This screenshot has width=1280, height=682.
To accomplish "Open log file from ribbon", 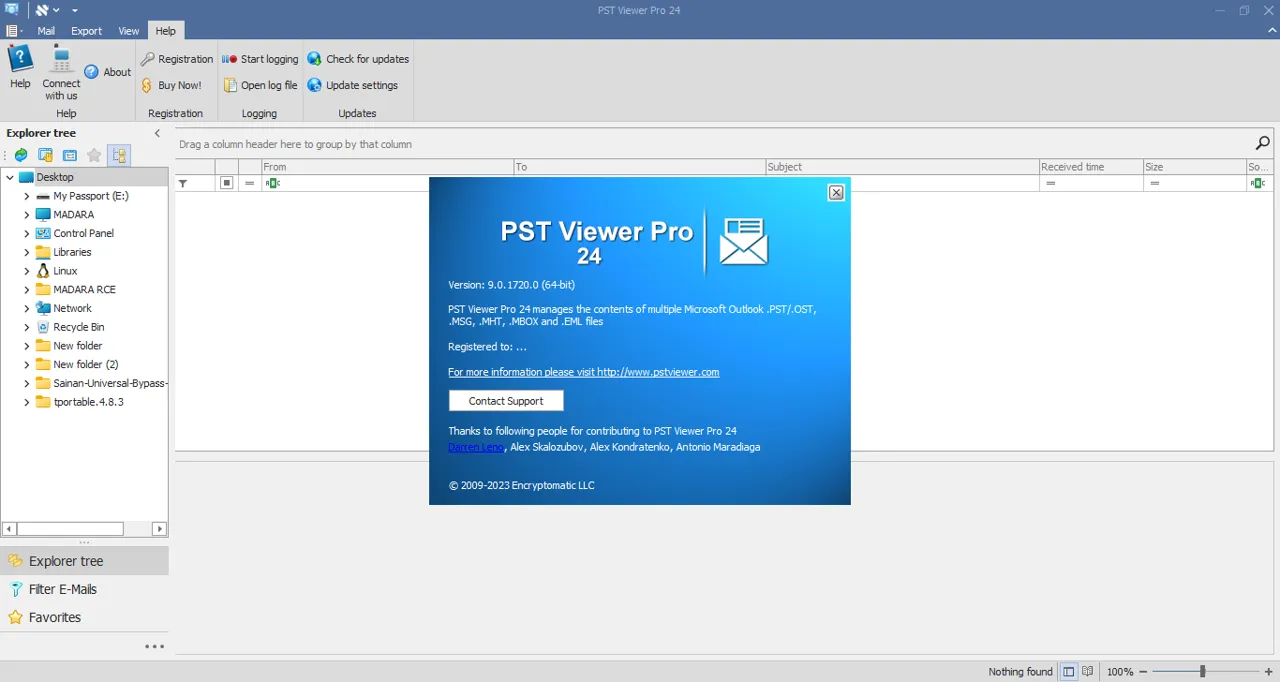I will pos(260,85).
